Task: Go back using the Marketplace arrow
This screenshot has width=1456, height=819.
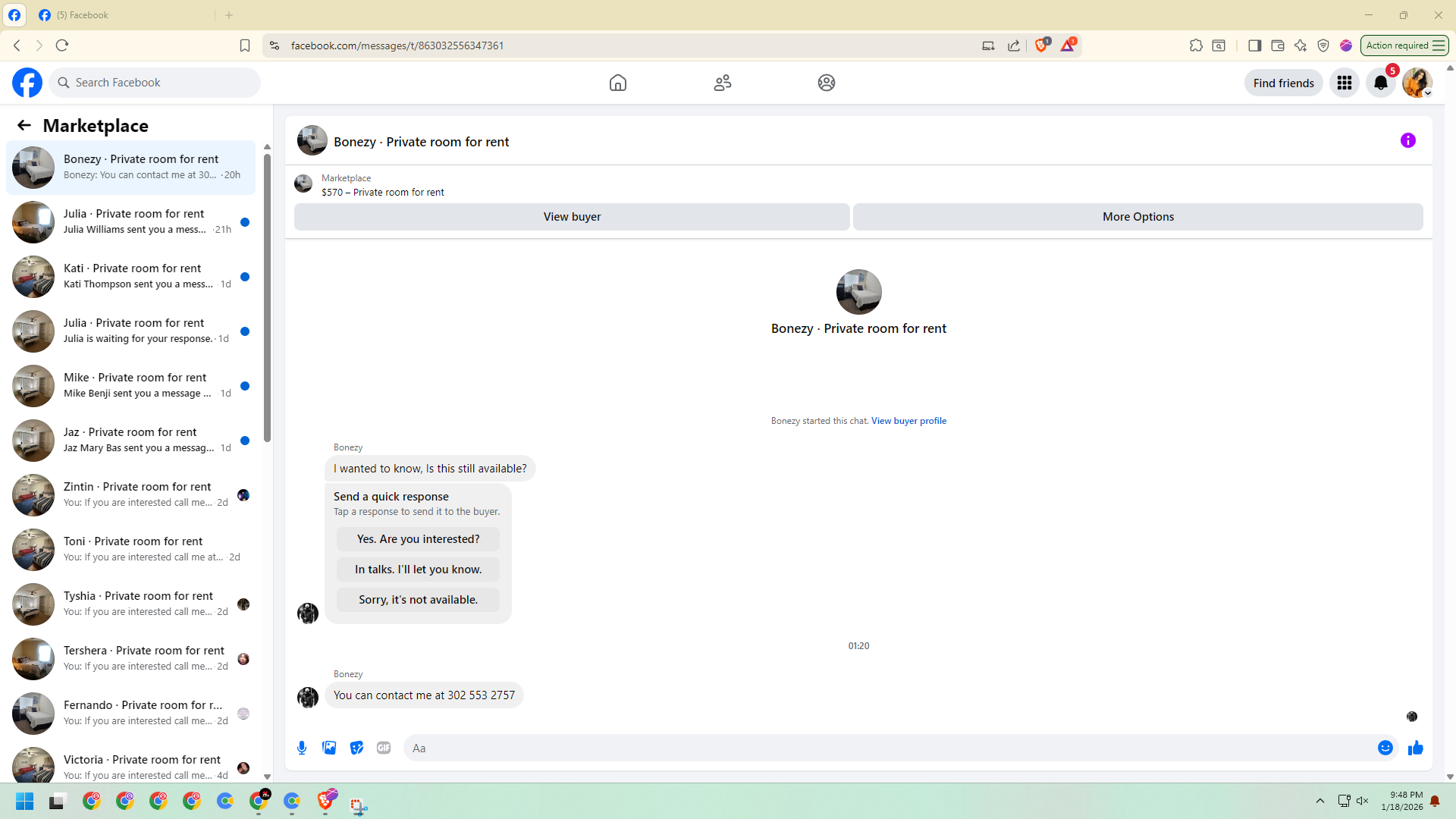Action: click(24, 125)
